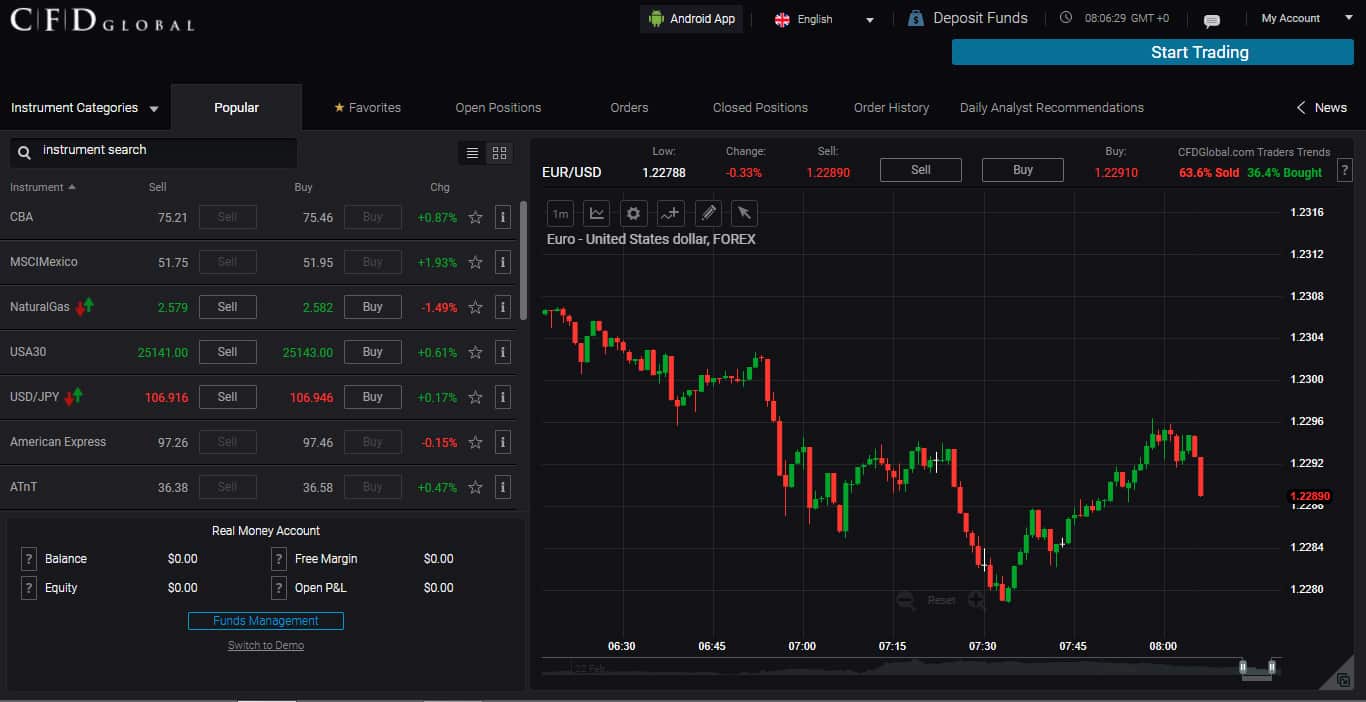Show info for ATnT instrument
The image size is (1366, 702).
[503, 487]
